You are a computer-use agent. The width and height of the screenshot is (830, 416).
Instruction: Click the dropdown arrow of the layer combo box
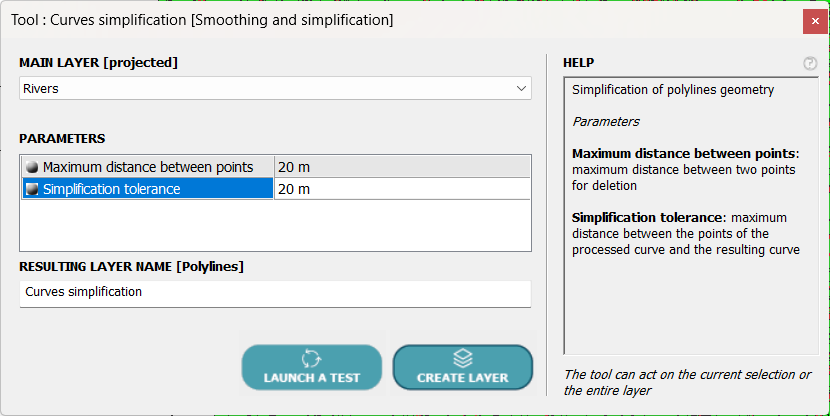[521, 89]
